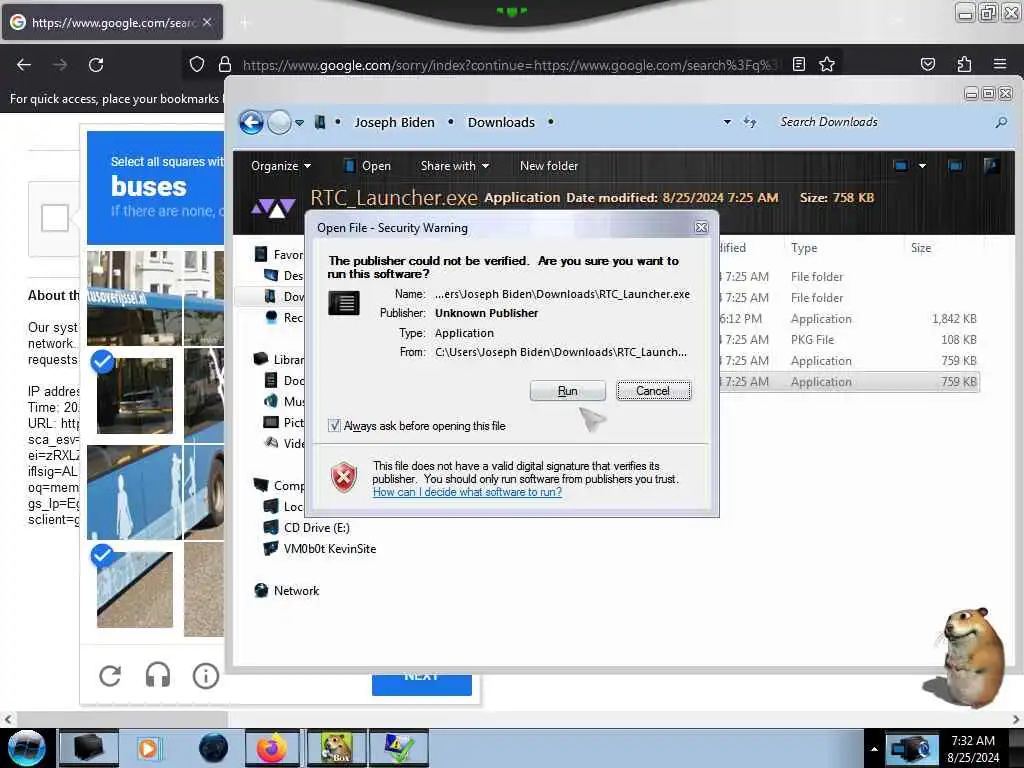Screen dimensions: 1024x768
Task: Open Explorer help icon
Action: click(x=991, y=166)
